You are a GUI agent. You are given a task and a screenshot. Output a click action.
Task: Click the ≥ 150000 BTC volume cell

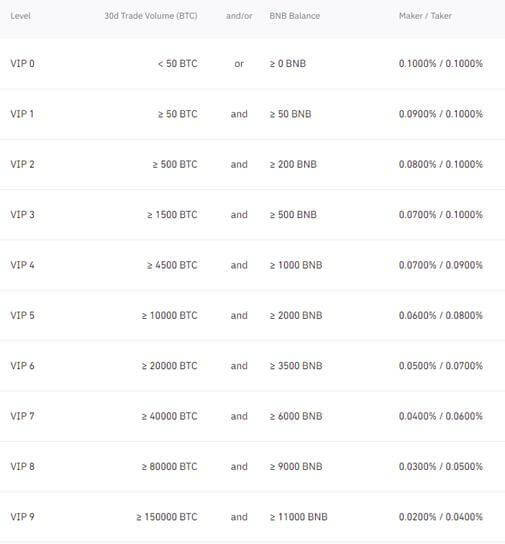[x=167, y=517]
